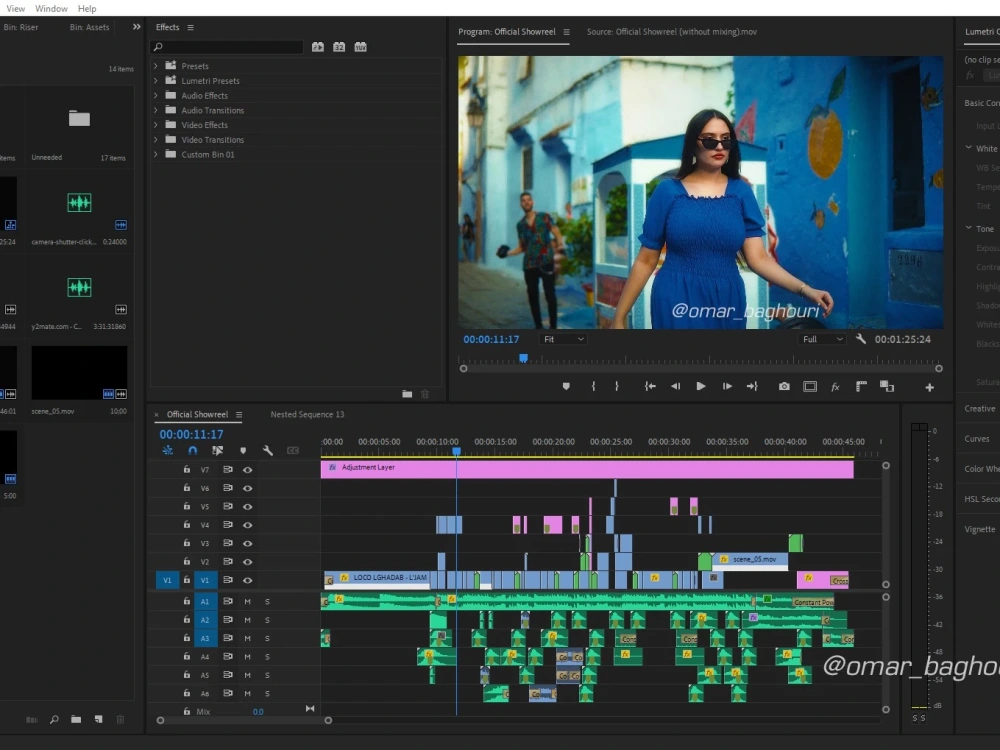This screenshot has width=1000, height=750.
Task: Mute audio track A4
Action: [x=247, y=657]
